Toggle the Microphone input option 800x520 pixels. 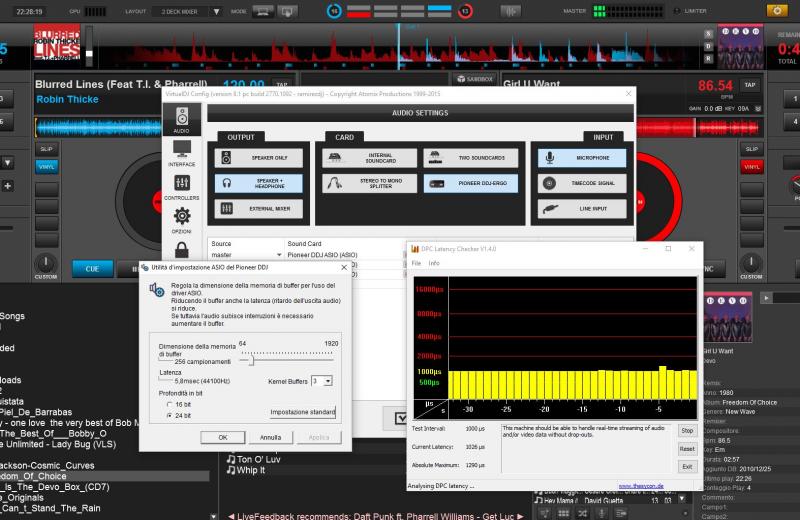coord(582,158)
